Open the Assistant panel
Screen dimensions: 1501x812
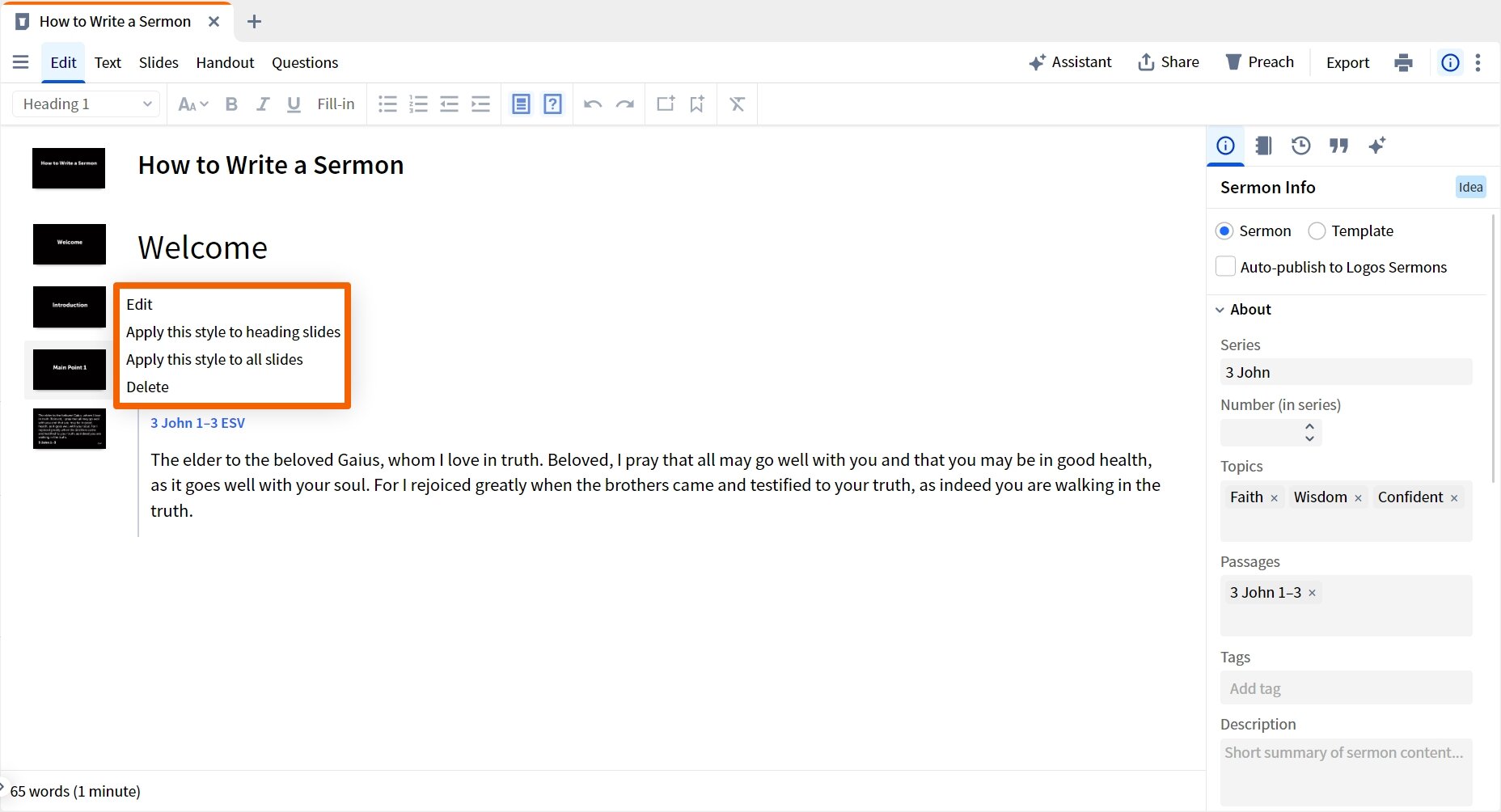click(1070, 61)
